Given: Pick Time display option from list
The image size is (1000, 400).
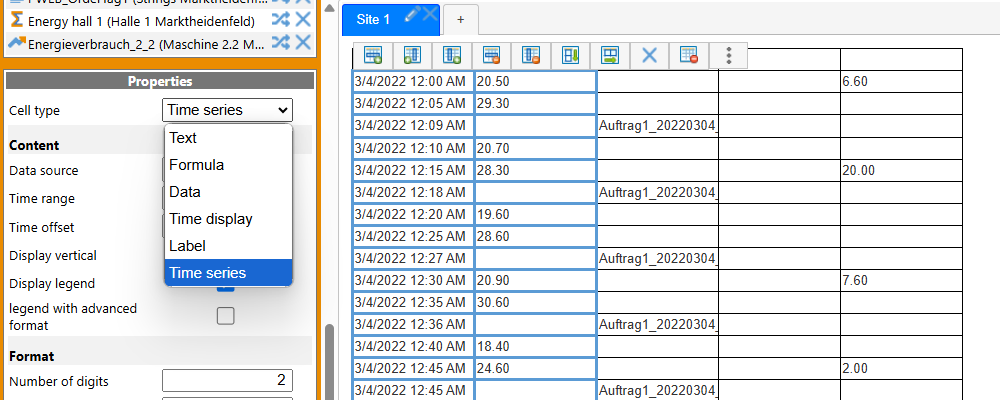Looking at the screenshot, I should tap(211, 218).
